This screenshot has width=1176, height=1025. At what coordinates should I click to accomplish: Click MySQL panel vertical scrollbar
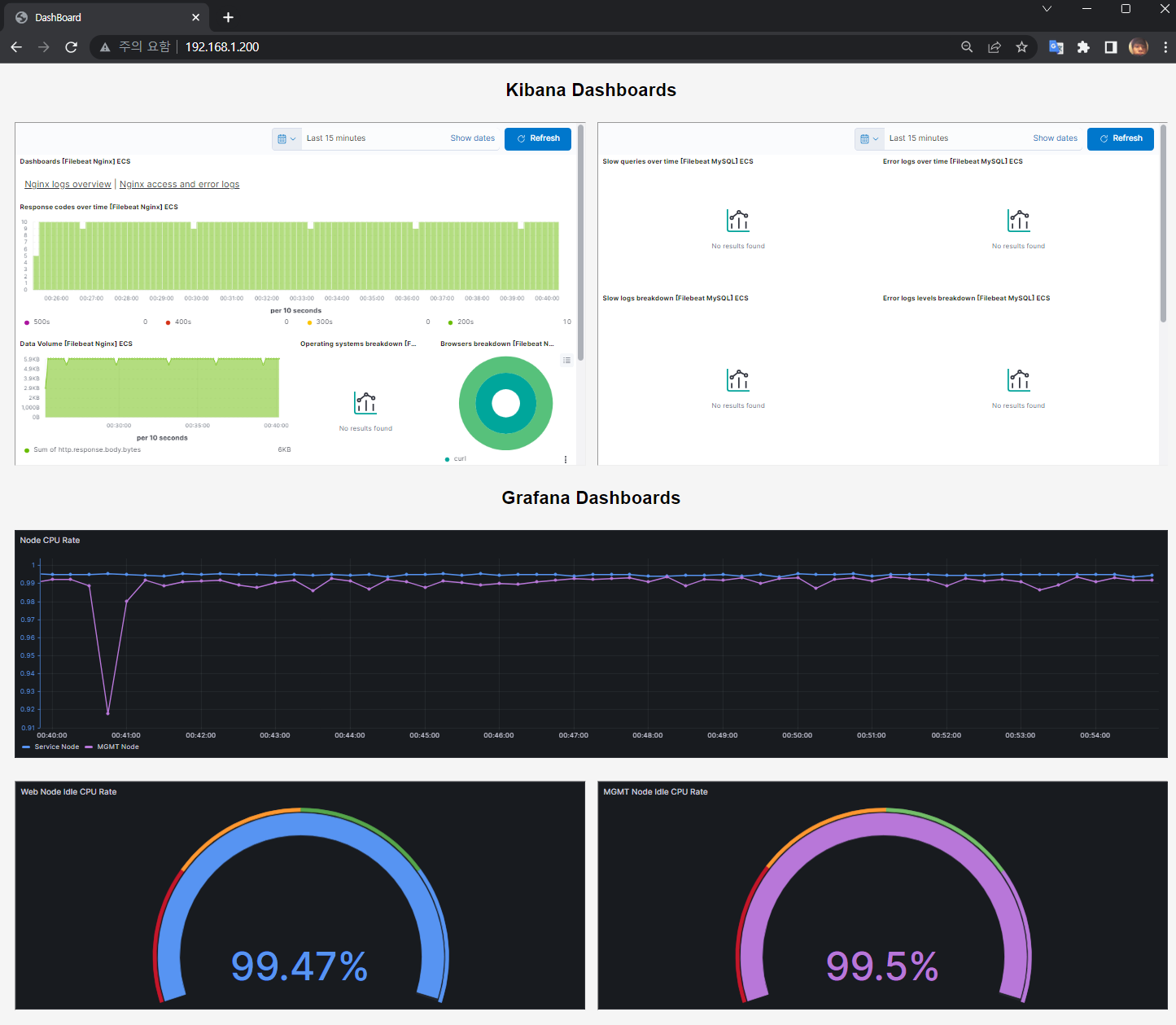pyautogui.click(x=1163, y=224)
